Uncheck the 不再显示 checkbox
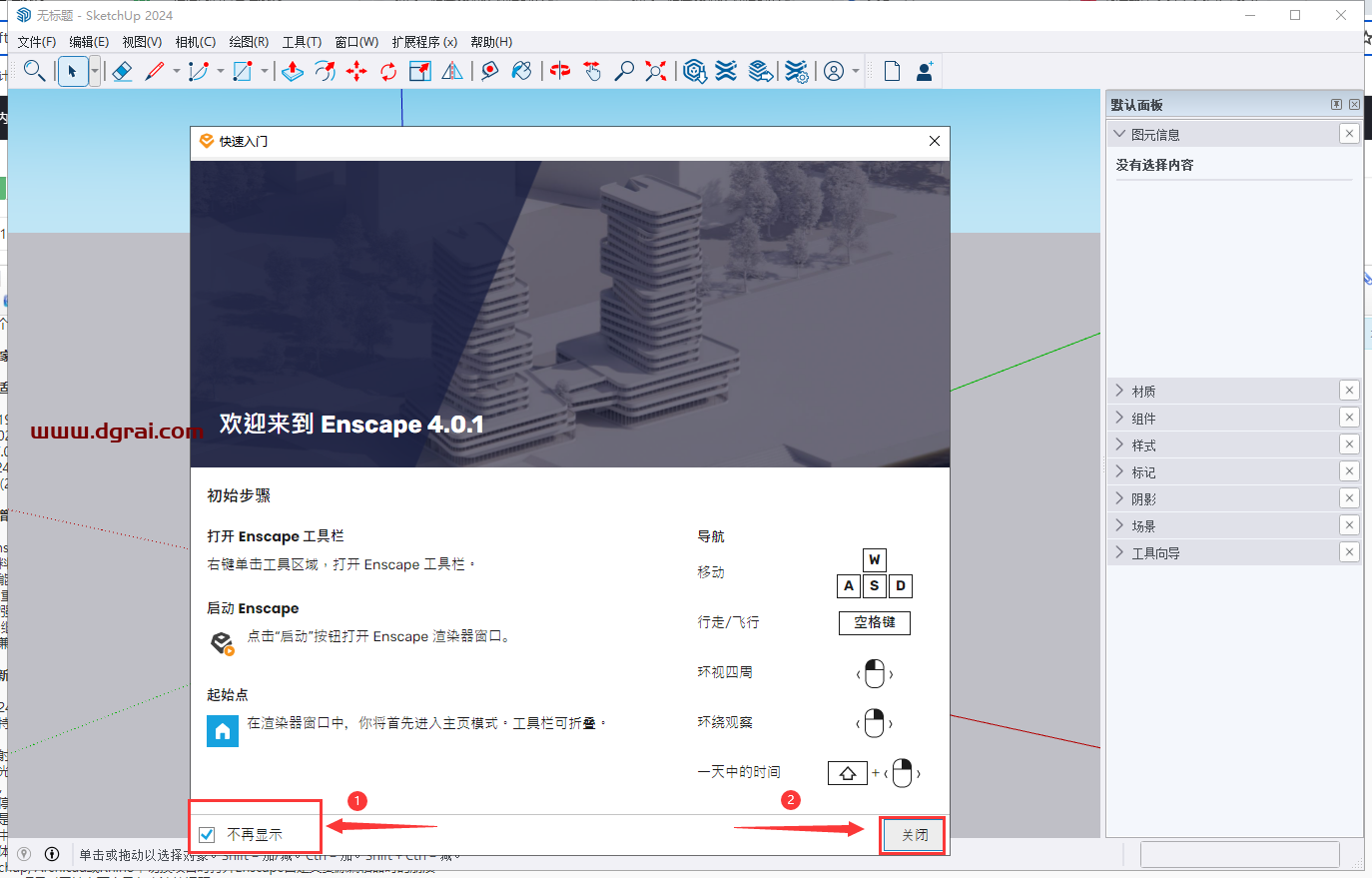The height and width of the screenshot is (878, 1372). tap(208, 835)
